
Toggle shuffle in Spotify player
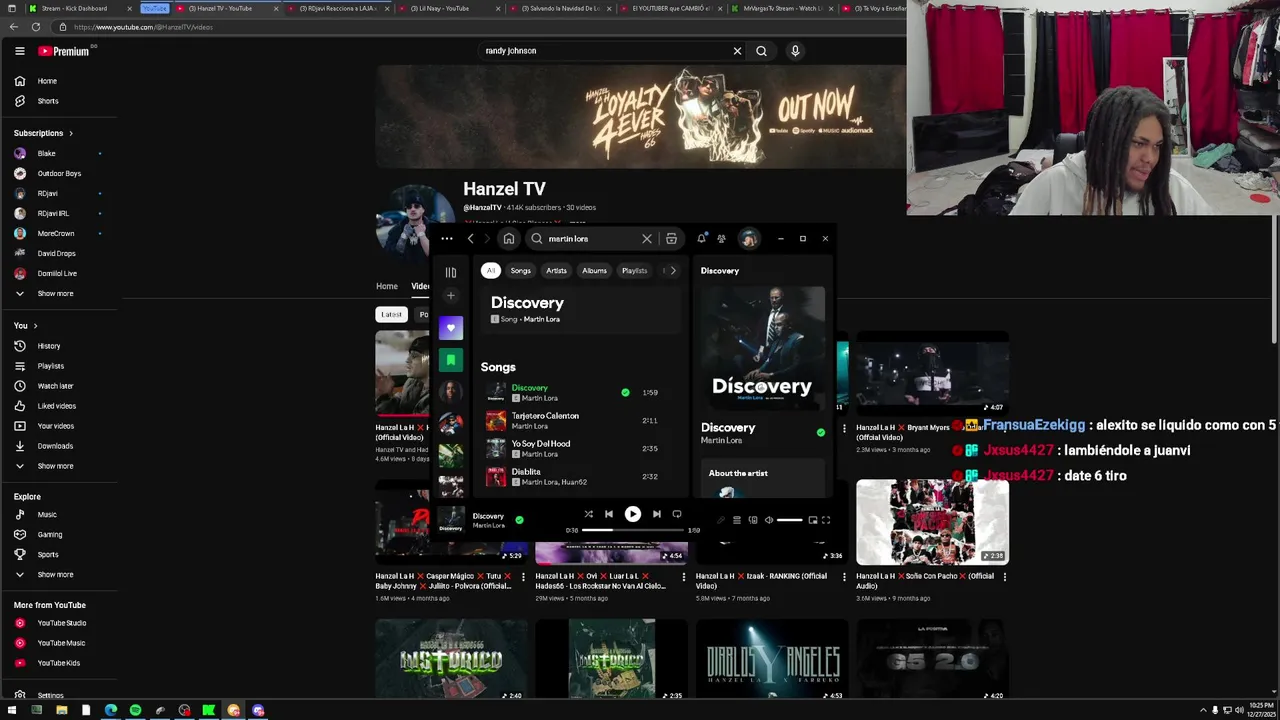click(x=588, y=514)
